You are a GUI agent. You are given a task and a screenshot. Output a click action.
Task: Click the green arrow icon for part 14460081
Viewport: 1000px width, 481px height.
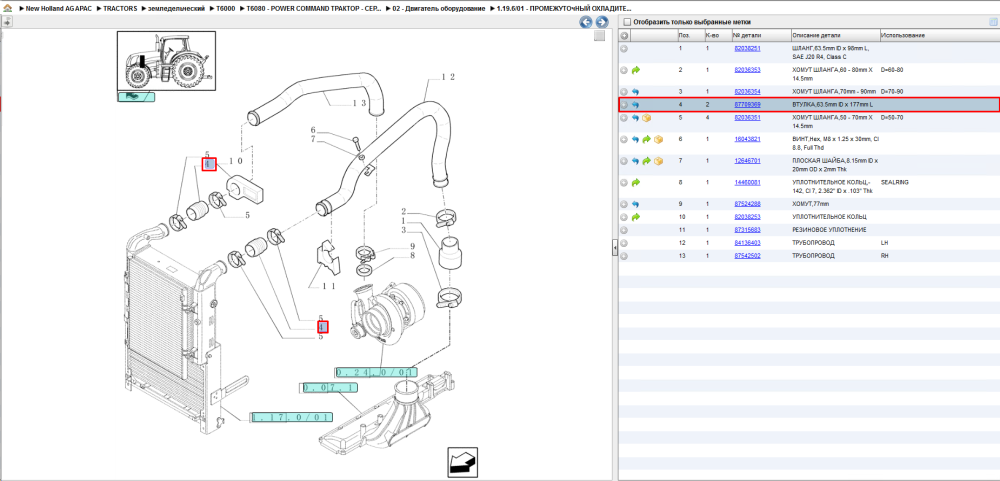tap(636, 182)
